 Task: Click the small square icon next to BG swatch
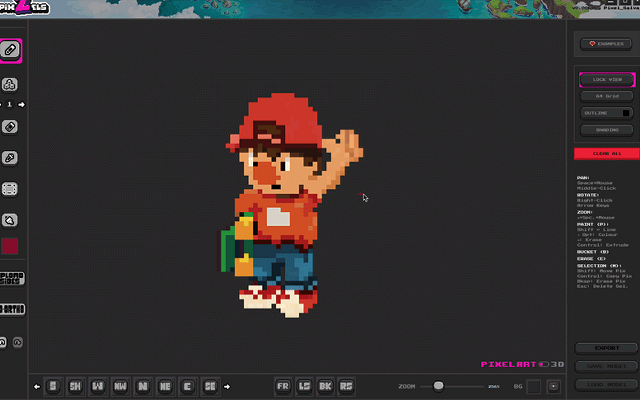pos(553,387)
